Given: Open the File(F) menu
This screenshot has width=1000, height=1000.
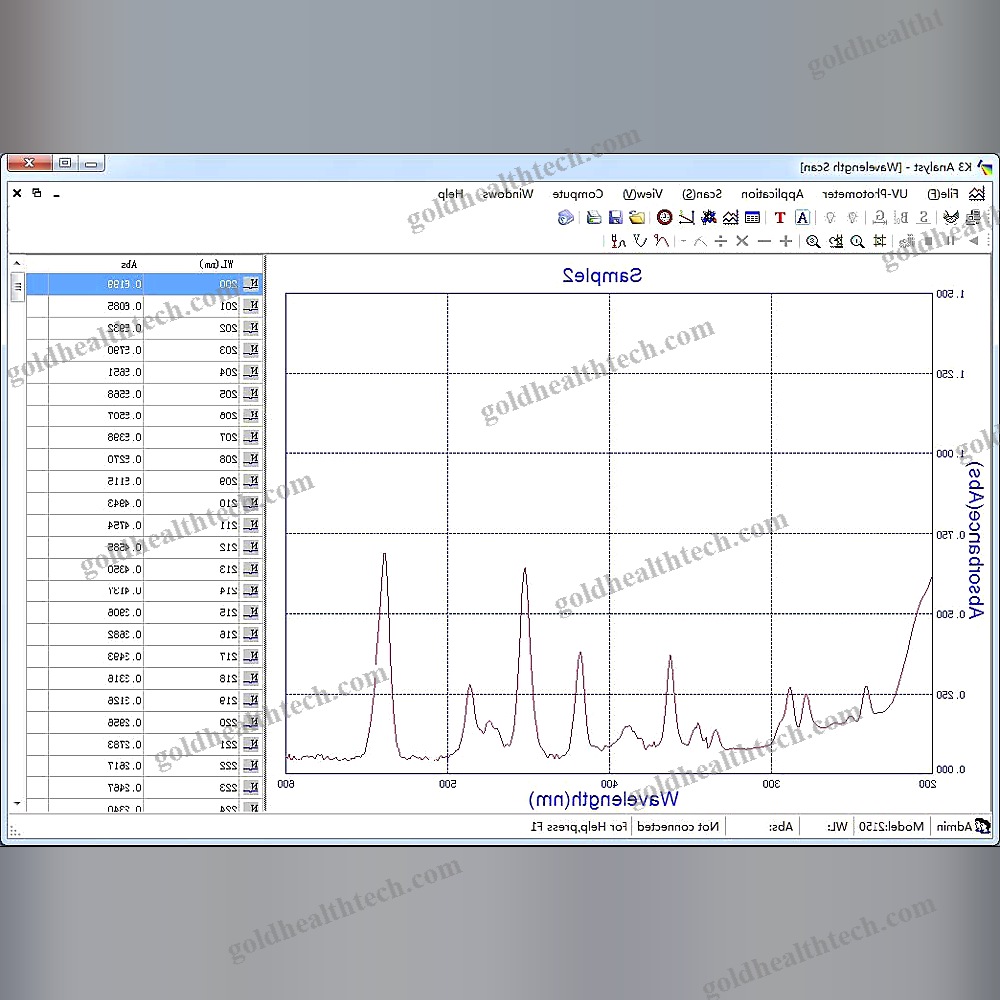Looking at the screenshot, I should point(943,194).
